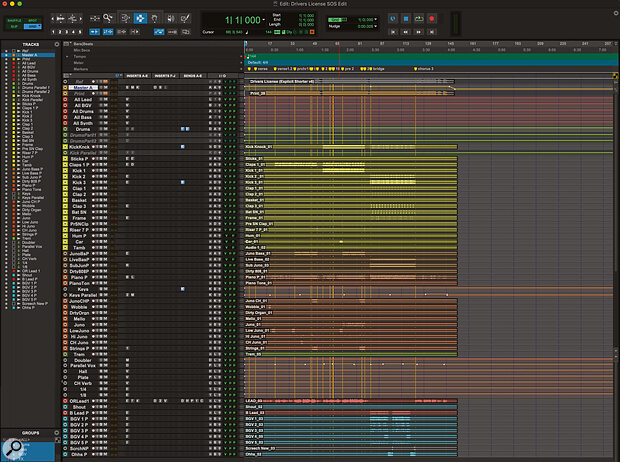Activate the Selector tool
Viewport: 620px width, 462px height.
pyautogui.click(x=140, y=18)
